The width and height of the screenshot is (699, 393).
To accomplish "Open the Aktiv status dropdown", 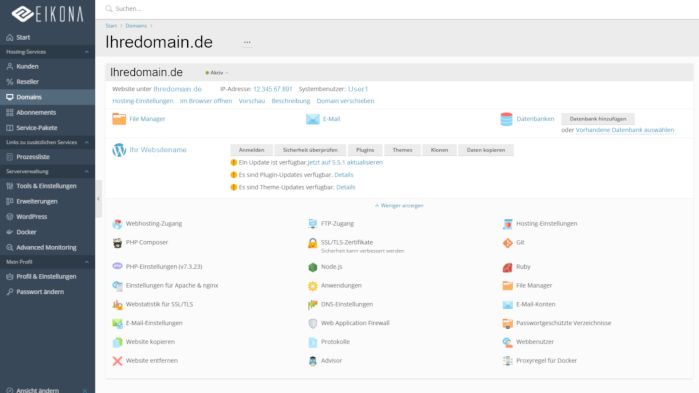I will (217, 73).
